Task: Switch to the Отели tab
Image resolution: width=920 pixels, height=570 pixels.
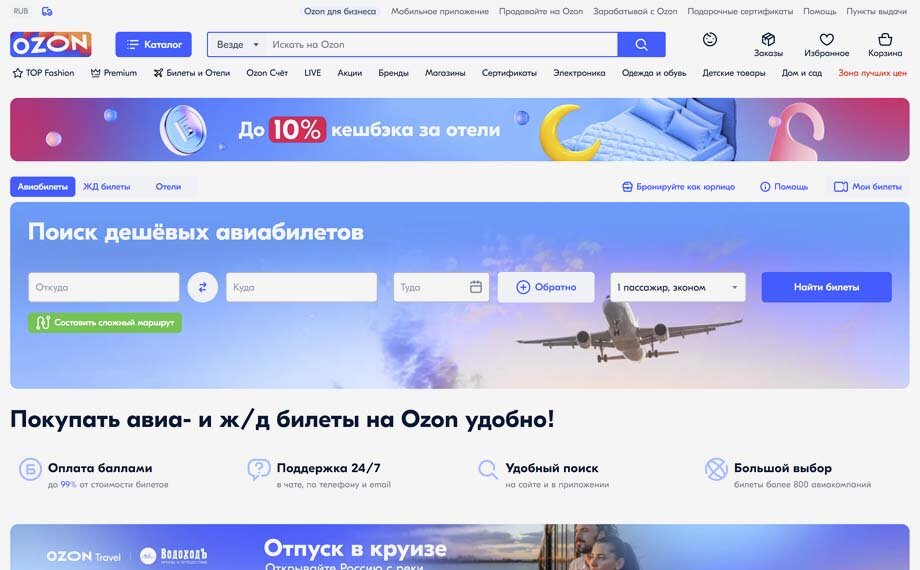Action: coord(168,187)
